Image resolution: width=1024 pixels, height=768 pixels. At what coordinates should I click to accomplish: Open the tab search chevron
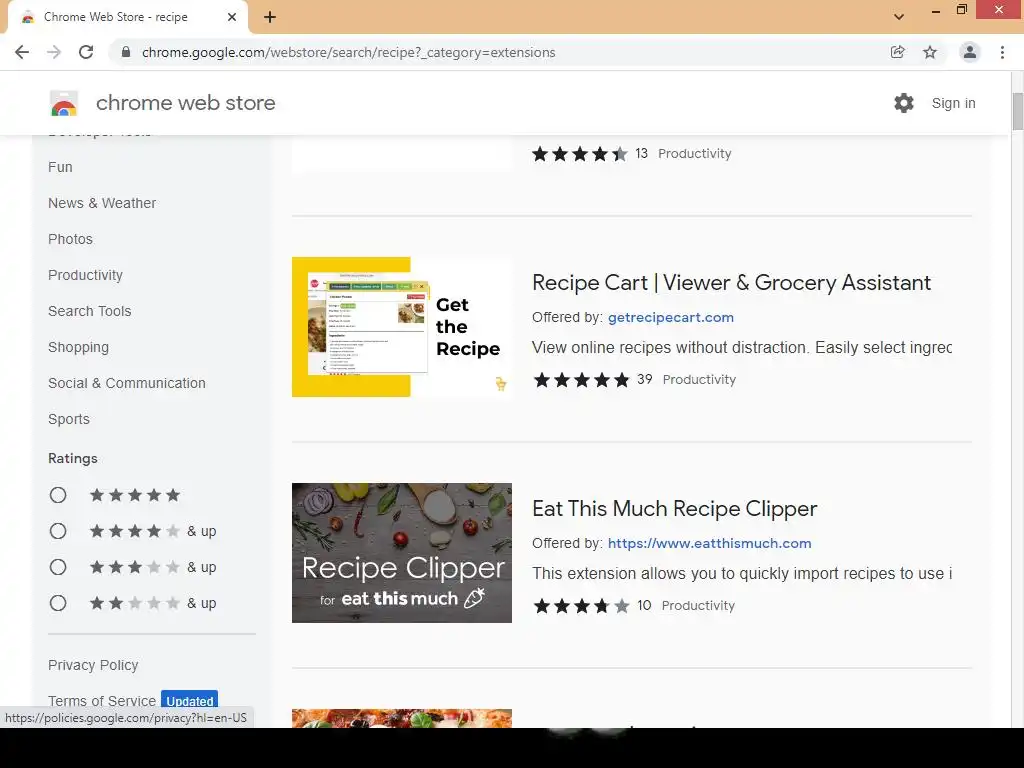pos(899,17)
